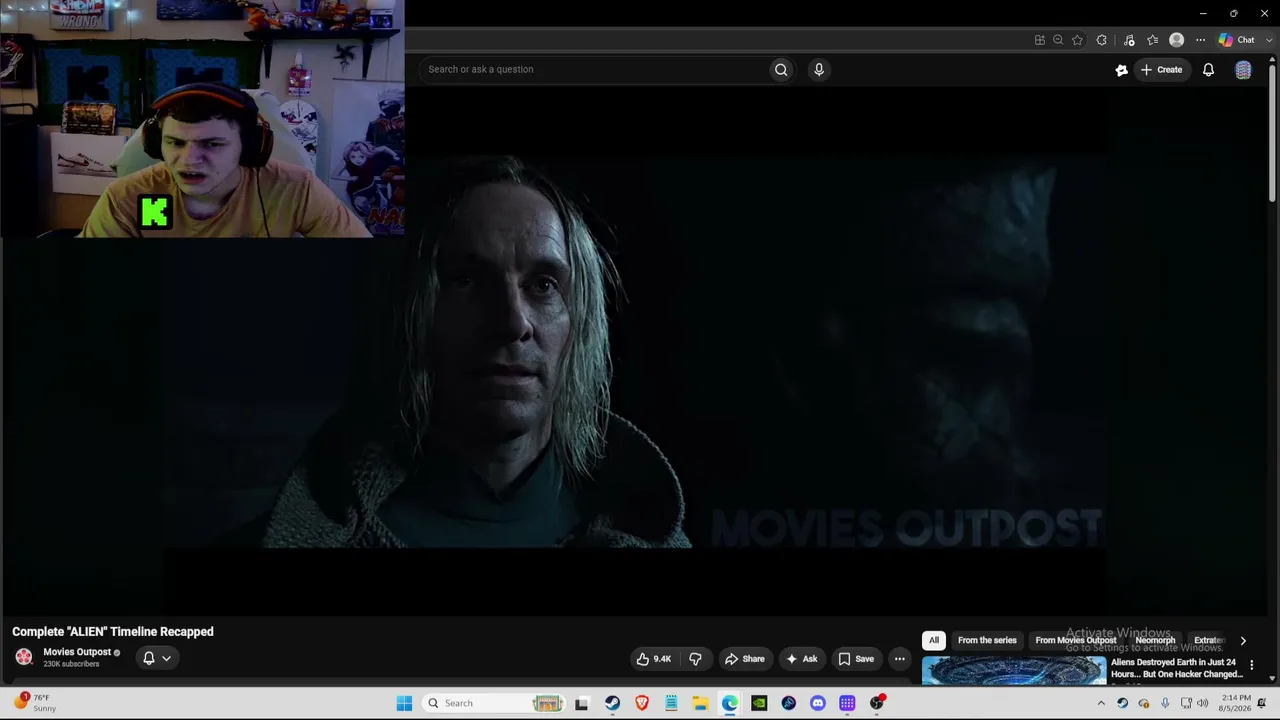Switch to Microsoft Edge on the taskbar
This screenshot has width=1280, height=720.
pos(730,703)
